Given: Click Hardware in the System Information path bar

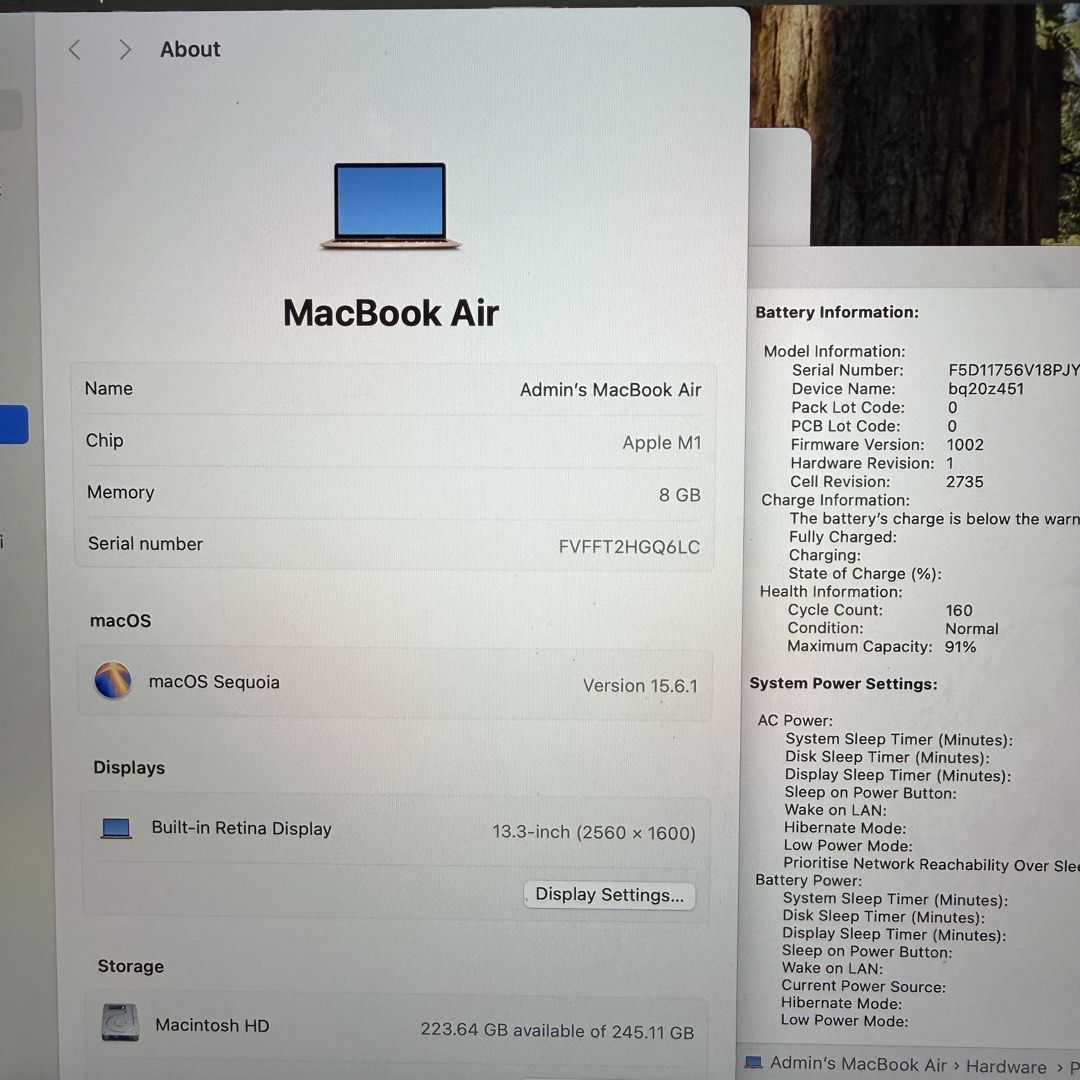Looking at the screenshot, I should point(1006,1066).
